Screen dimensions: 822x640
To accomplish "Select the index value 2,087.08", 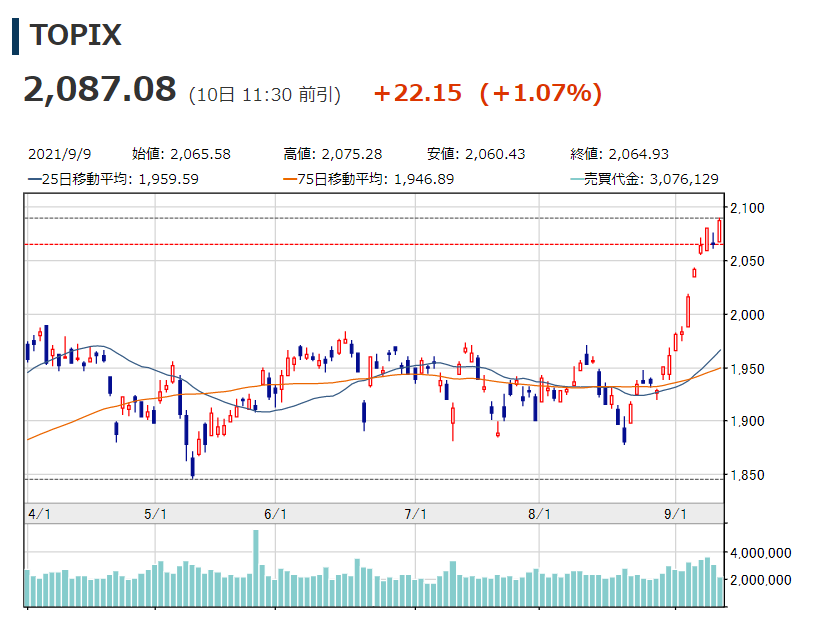I will 100,89.
